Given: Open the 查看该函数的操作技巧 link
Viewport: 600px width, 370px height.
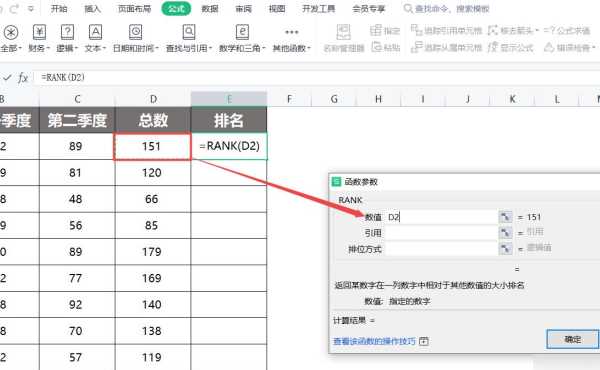Looking at the screenshot, I should pyautogui.click(x=374, y=341).
